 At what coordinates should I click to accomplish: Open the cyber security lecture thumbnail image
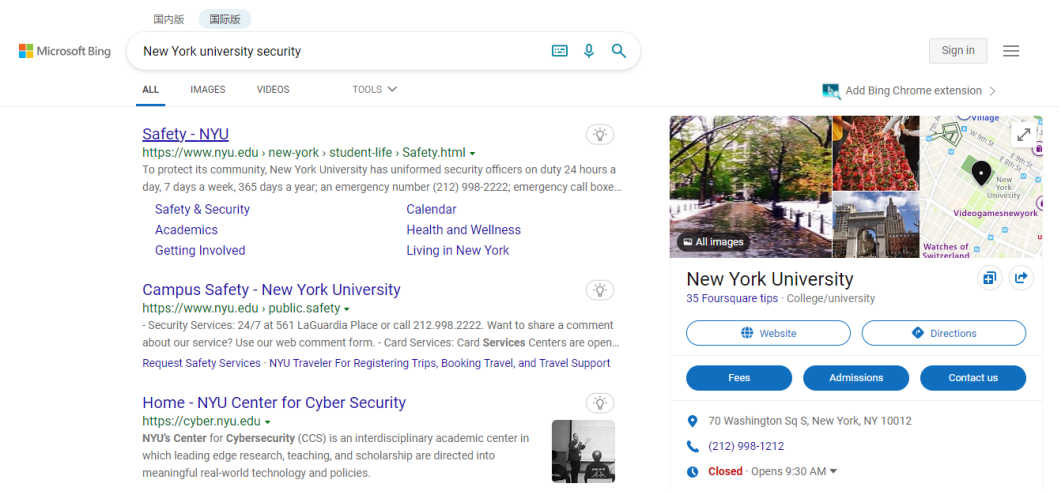[583, 451]
